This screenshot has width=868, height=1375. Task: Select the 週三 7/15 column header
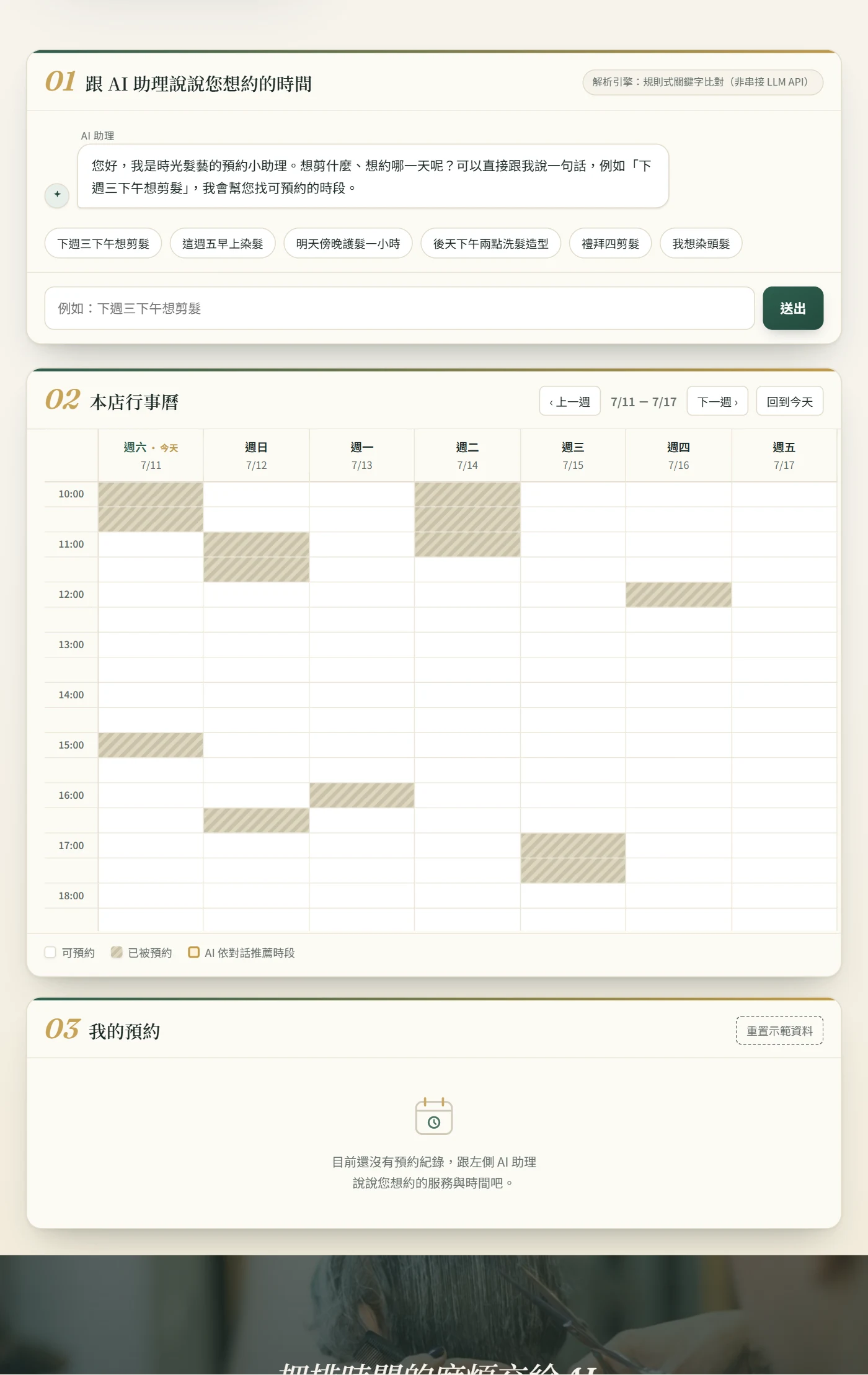[573, 455]
